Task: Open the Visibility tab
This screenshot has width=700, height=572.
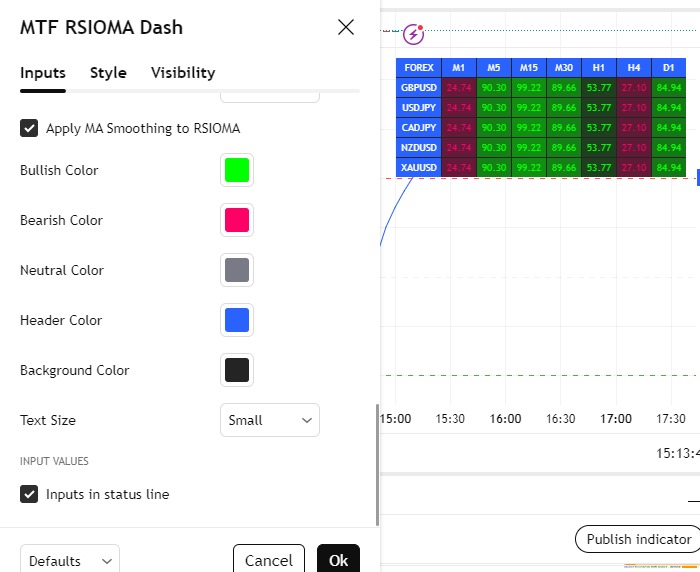Action: pos(183,73)
